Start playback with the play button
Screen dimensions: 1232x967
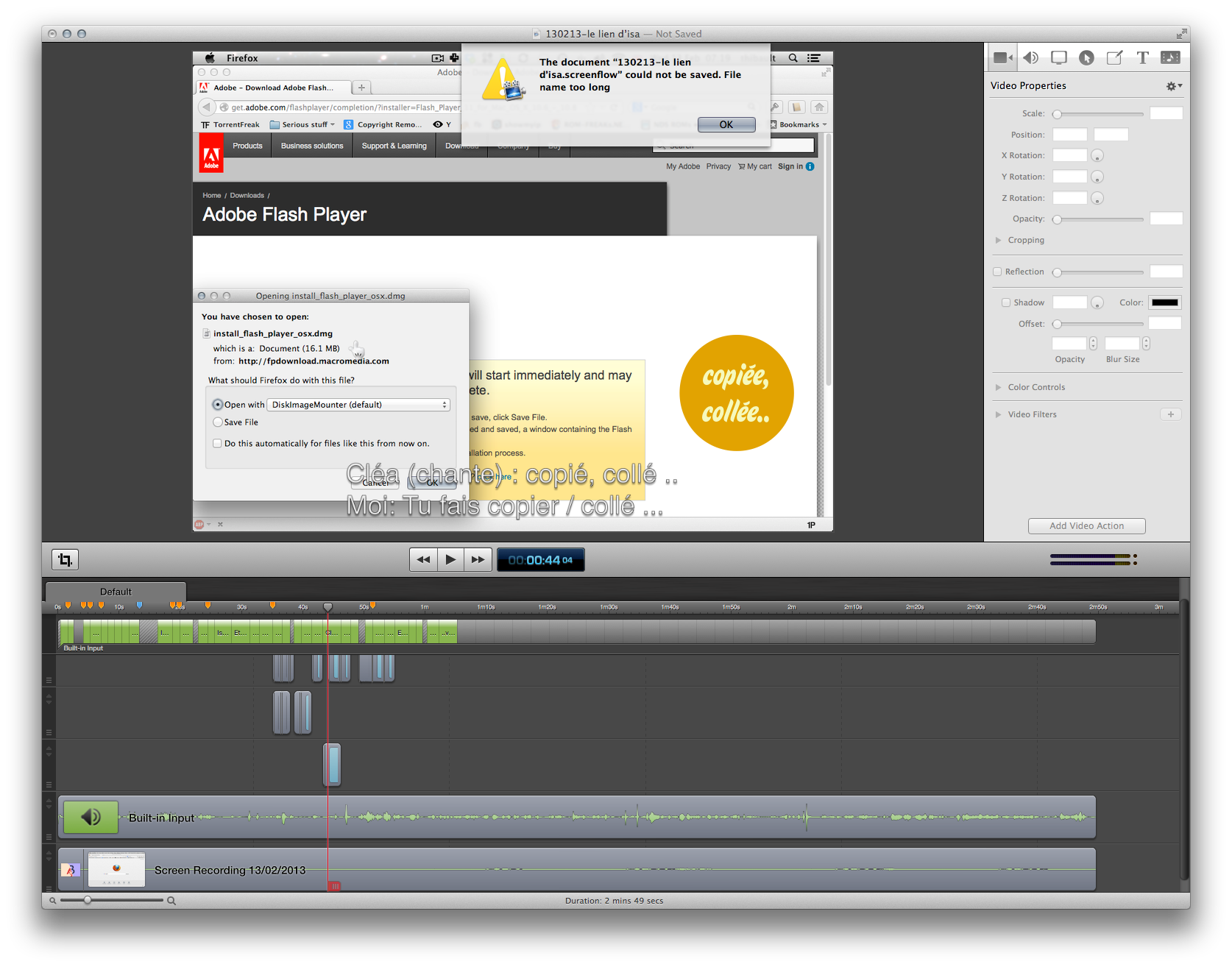[x=450, y=560]
